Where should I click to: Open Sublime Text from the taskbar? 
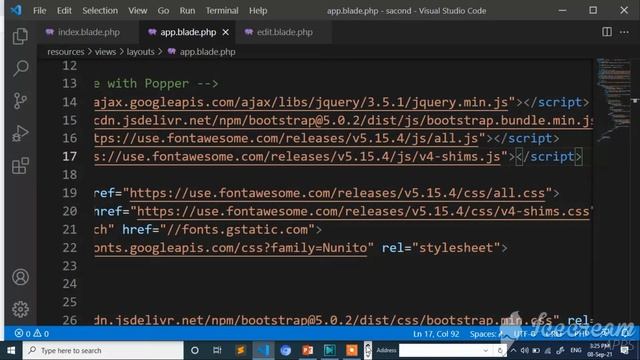click(240, 350)
